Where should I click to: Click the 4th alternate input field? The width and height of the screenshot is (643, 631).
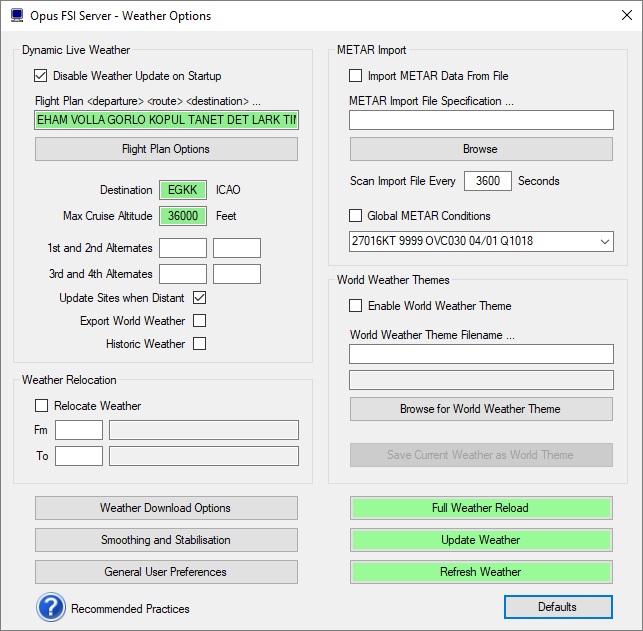coord(237,274)
